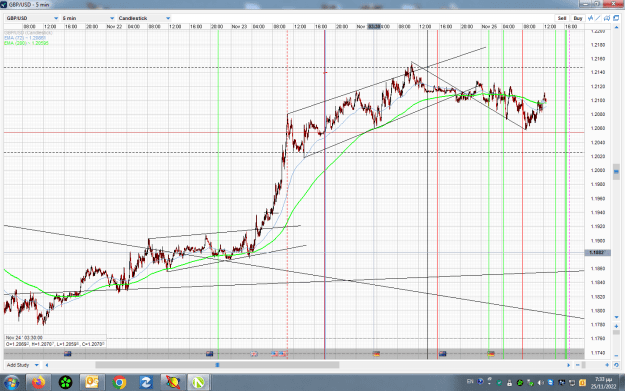
Task: Click the EMA (200) study label
Action: pos(26,43)
